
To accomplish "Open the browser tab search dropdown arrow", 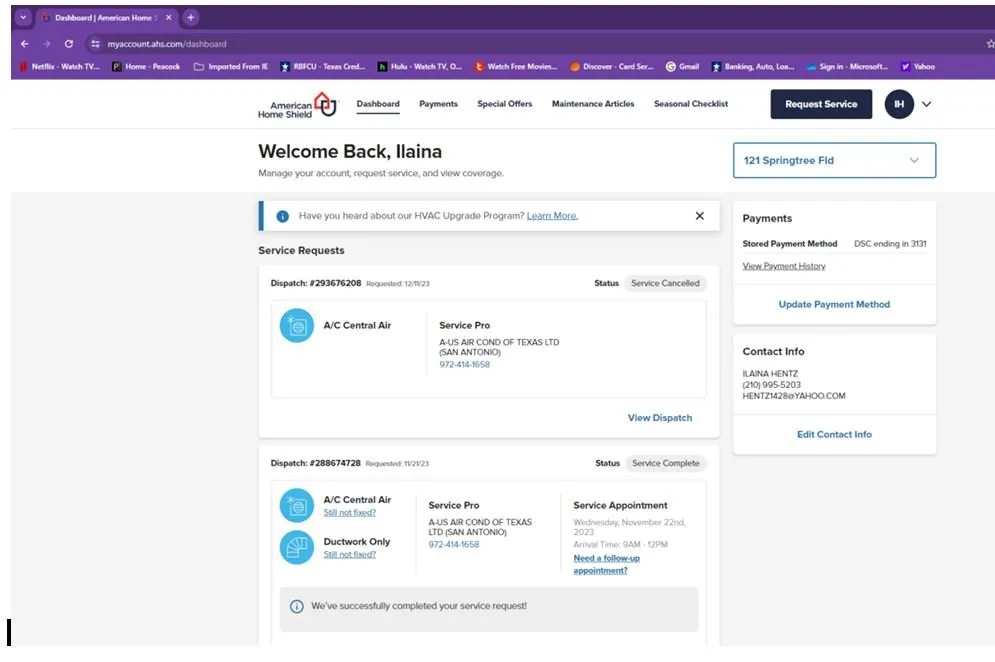I will click(24, 18).
